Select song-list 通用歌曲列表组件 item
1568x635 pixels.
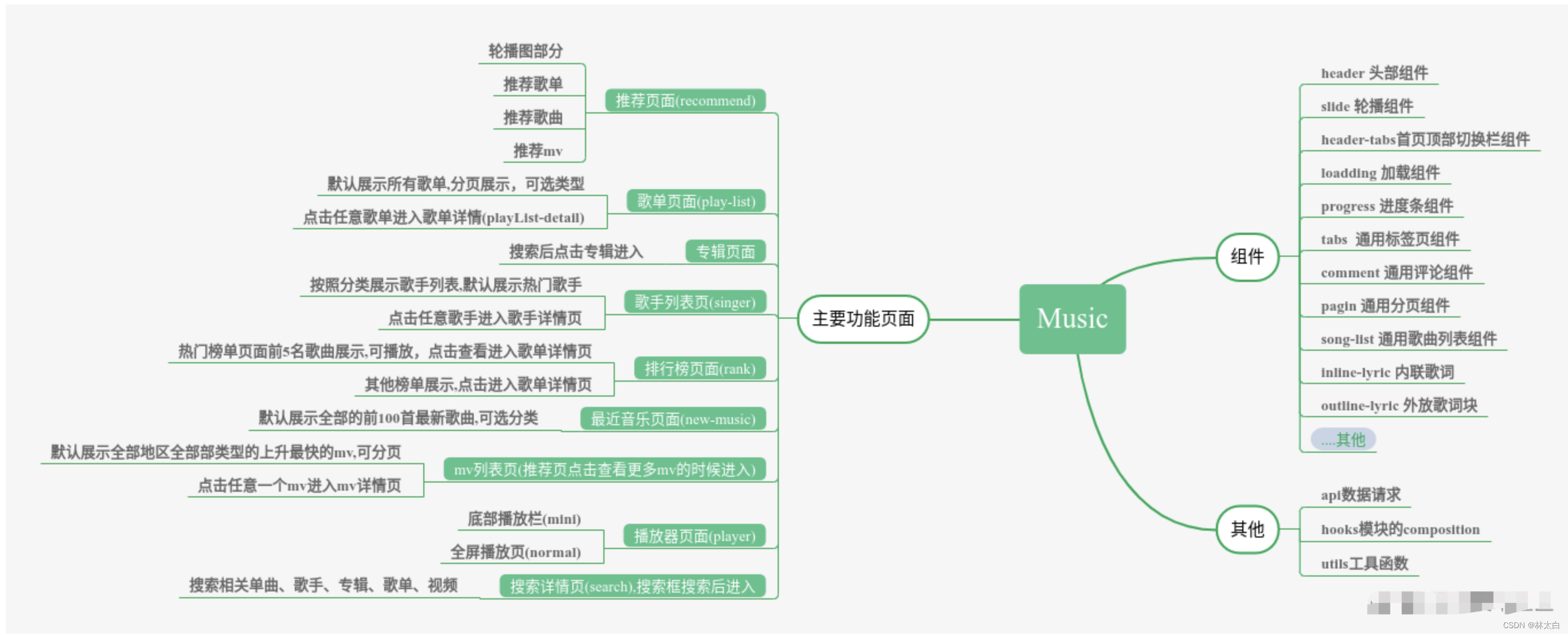pyautogui.click(x=1409, y=339)
